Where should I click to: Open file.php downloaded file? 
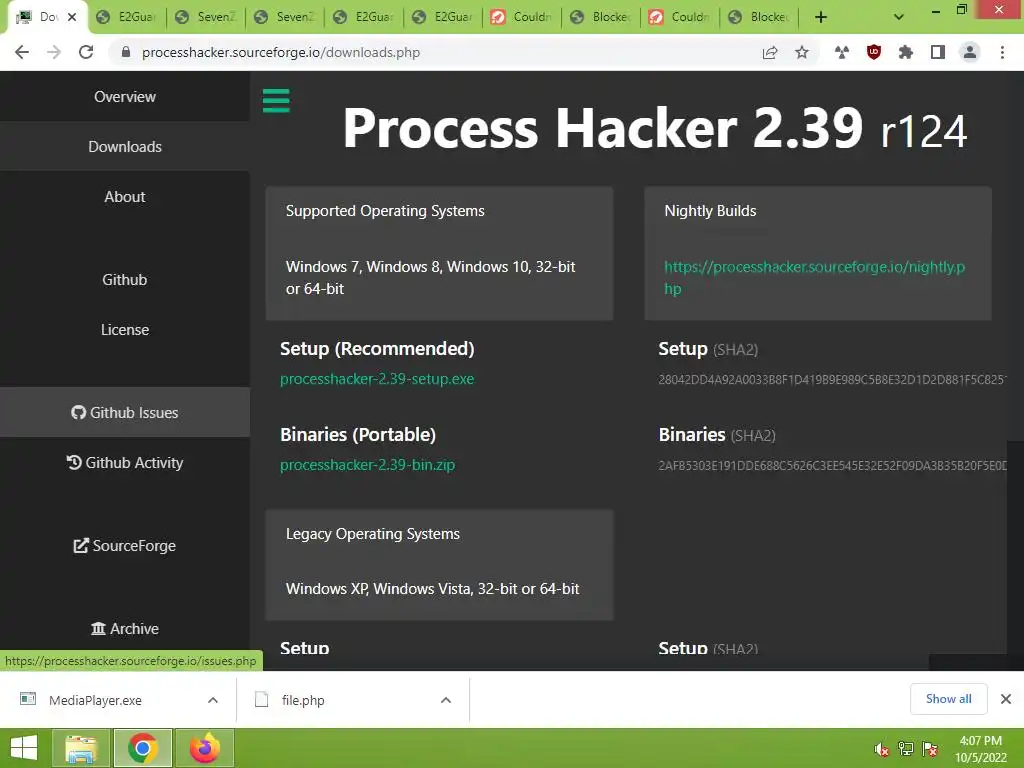pyautogui.click(x=302, y=700)
